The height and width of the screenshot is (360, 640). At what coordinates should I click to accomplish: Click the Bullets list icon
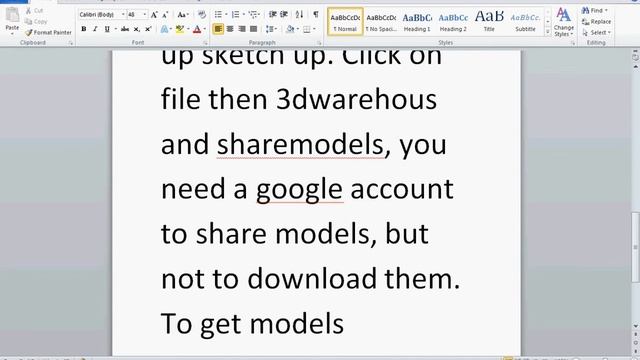click(218, 15)
